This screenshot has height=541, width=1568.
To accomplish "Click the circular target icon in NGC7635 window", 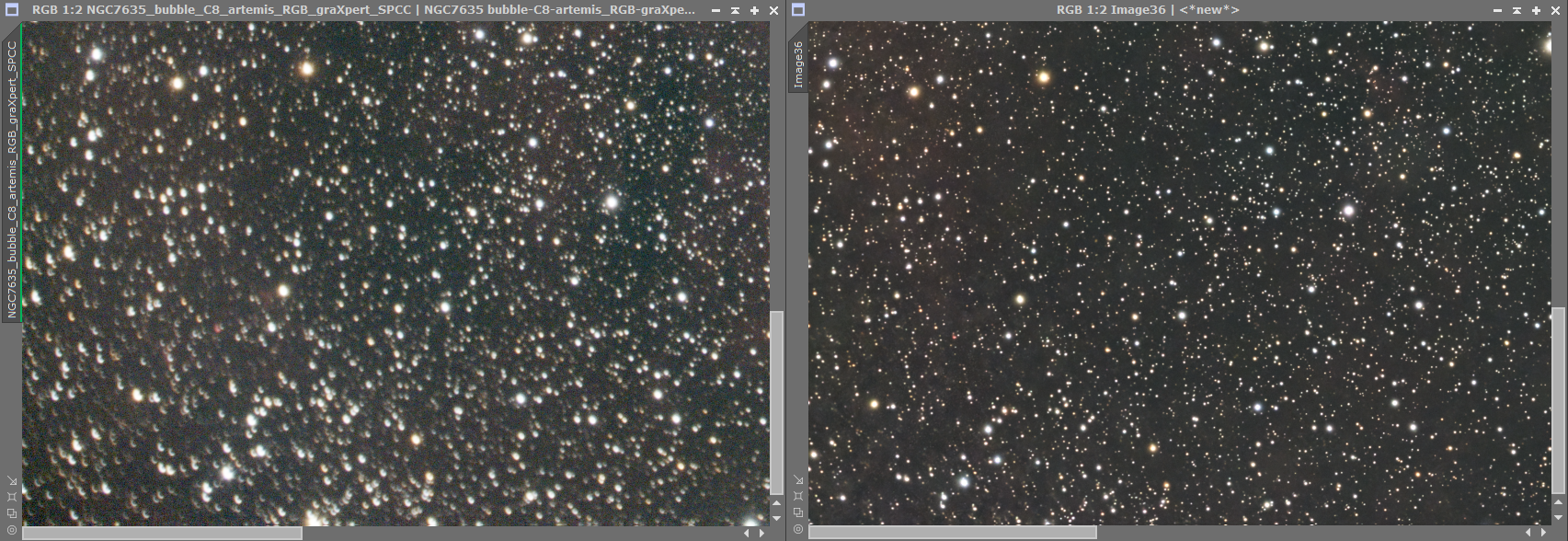I will coord(12,530).
